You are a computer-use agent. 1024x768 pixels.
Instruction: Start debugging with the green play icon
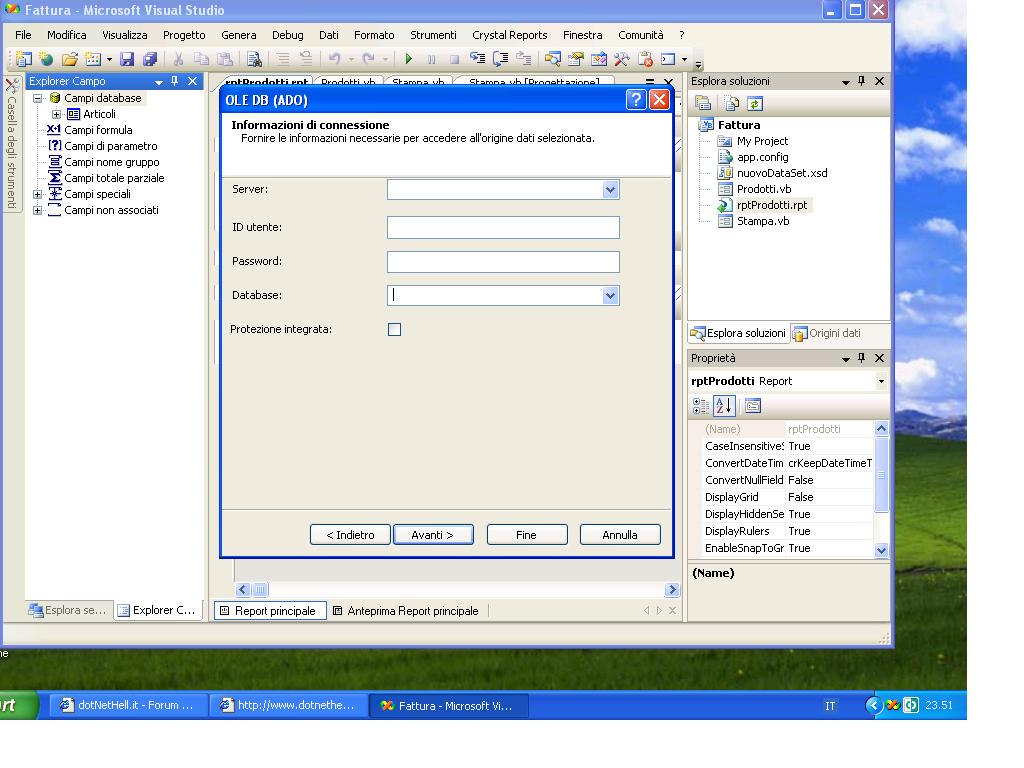[x=408, y=59]
